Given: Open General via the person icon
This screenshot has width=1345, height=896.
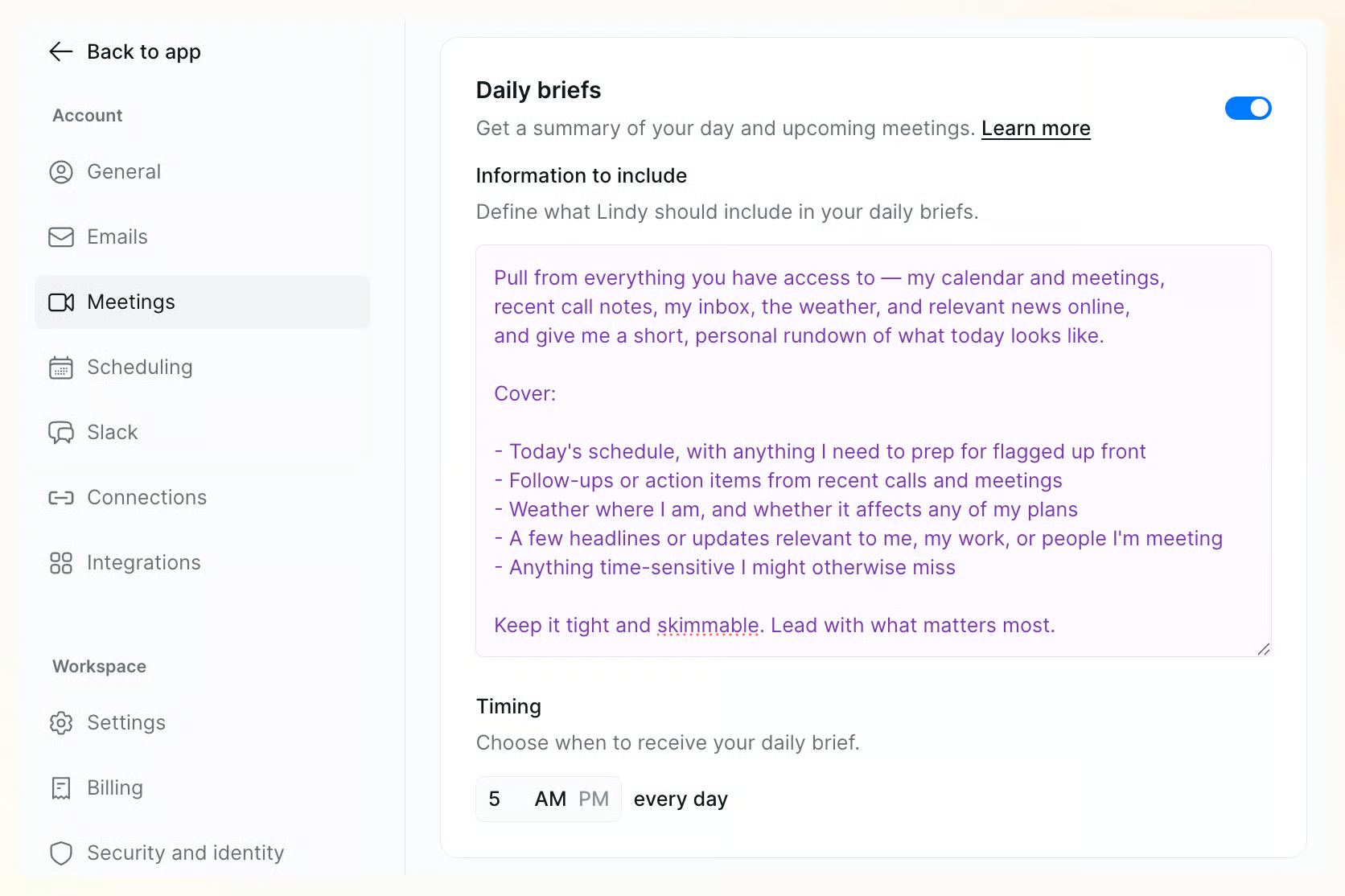Looking at the screenshot, I should (x=61, y=172).
